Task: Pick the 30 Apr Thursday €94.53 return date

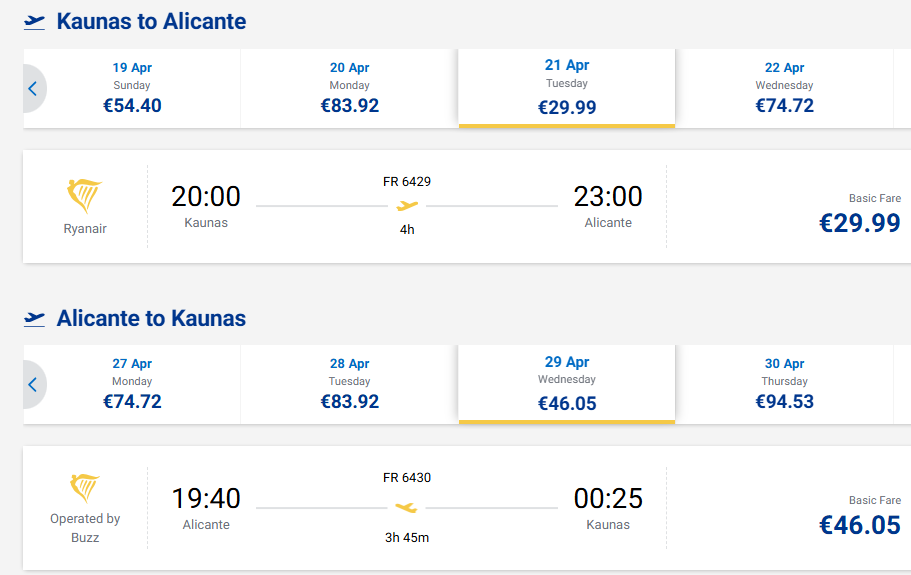Action: click(x=784, y=384)
